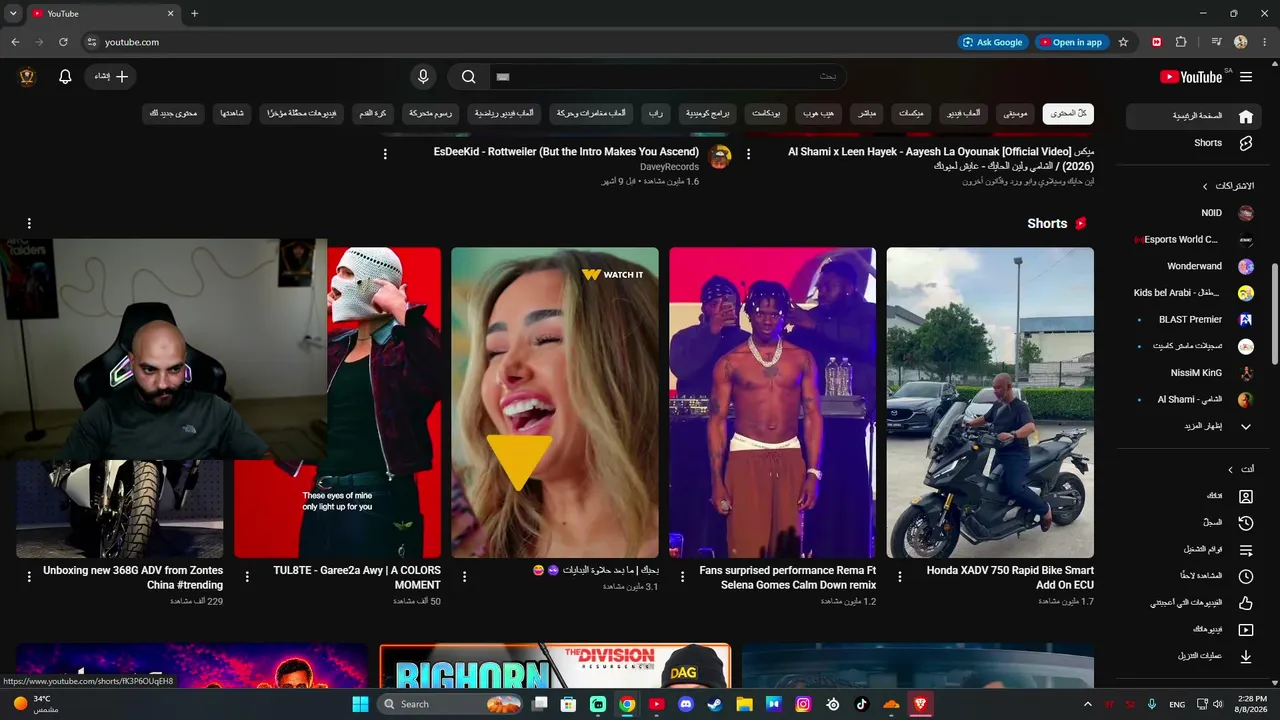The image size is (1280, 720).
Task: Reload the YouTube page
Action: (63, 42)
